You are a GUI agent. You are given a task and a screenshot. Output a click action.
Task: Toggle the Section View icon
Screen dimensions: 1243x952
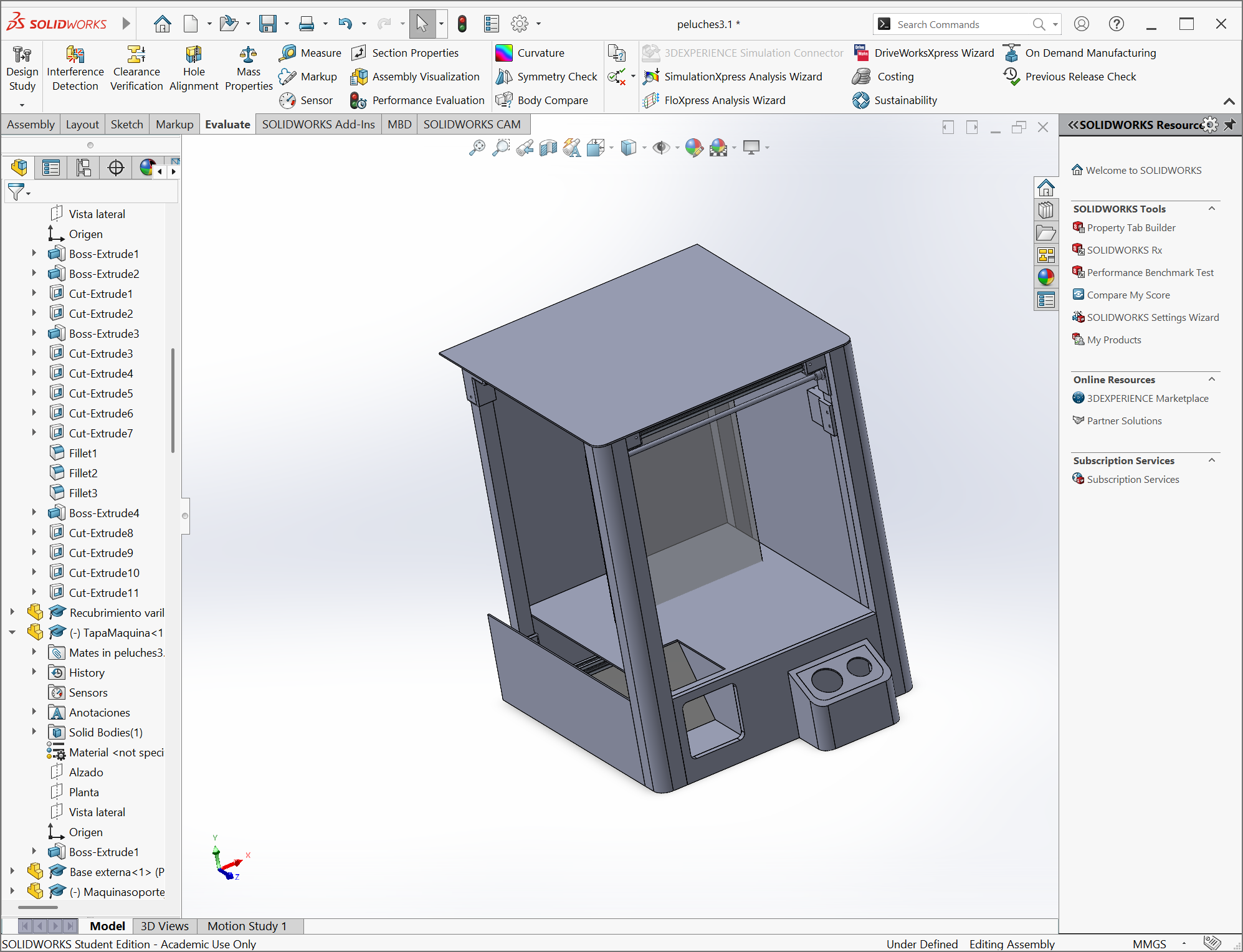coord(548,148)
